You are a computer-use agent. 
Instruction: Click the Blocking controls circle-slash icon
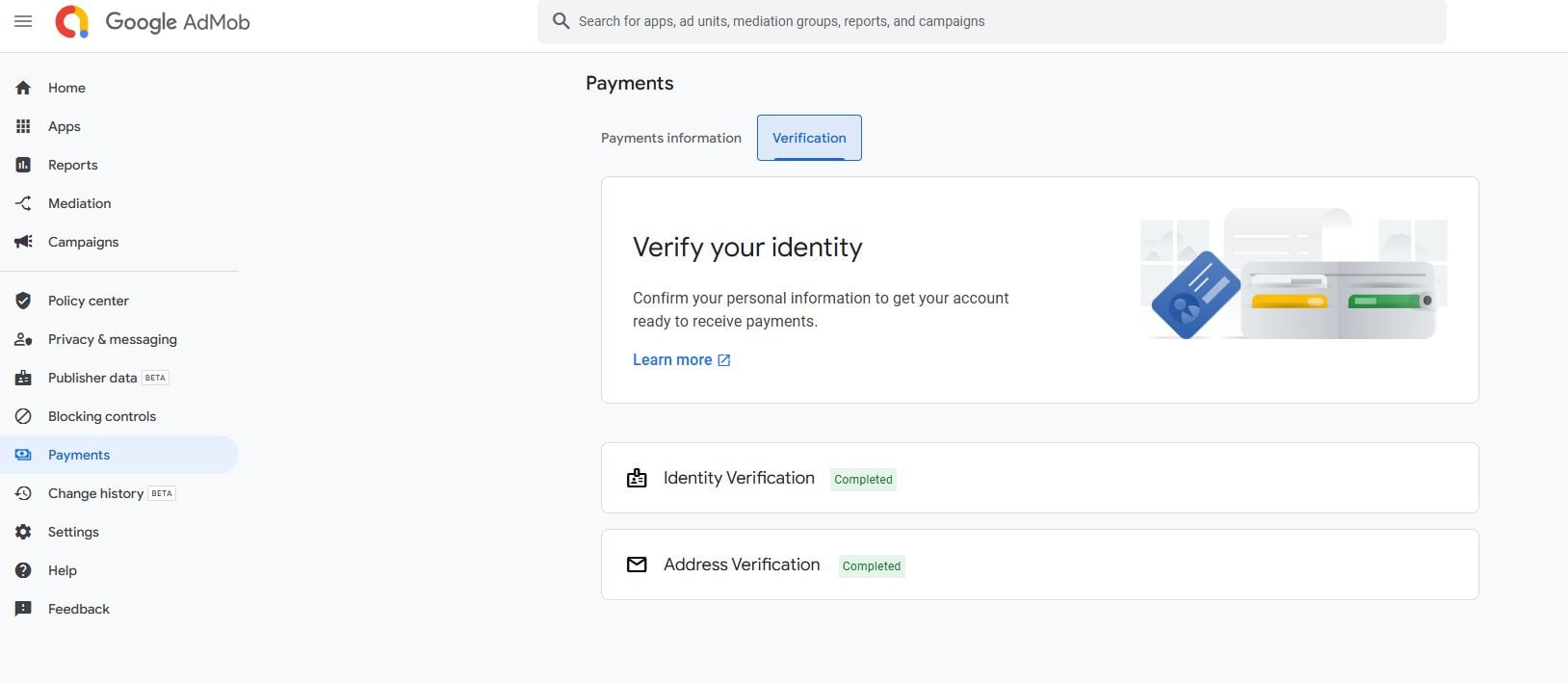23,416
